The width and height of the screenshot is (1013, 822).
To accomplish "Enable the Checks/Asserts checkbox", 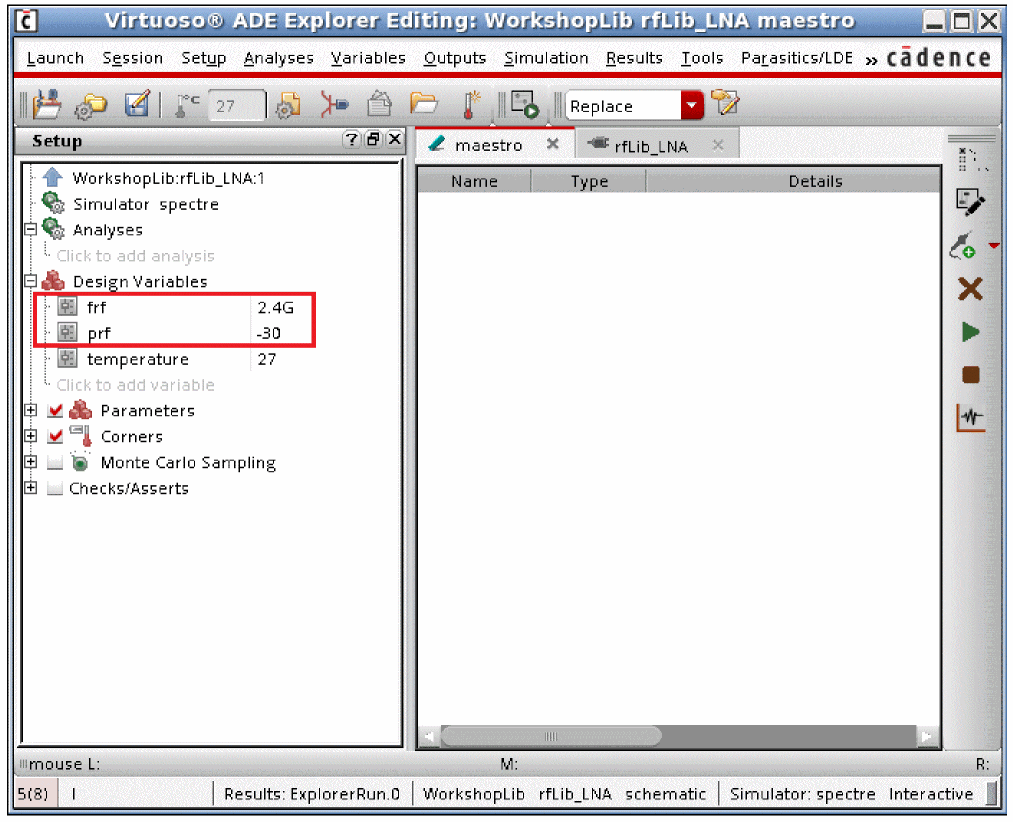I will 56,488.
